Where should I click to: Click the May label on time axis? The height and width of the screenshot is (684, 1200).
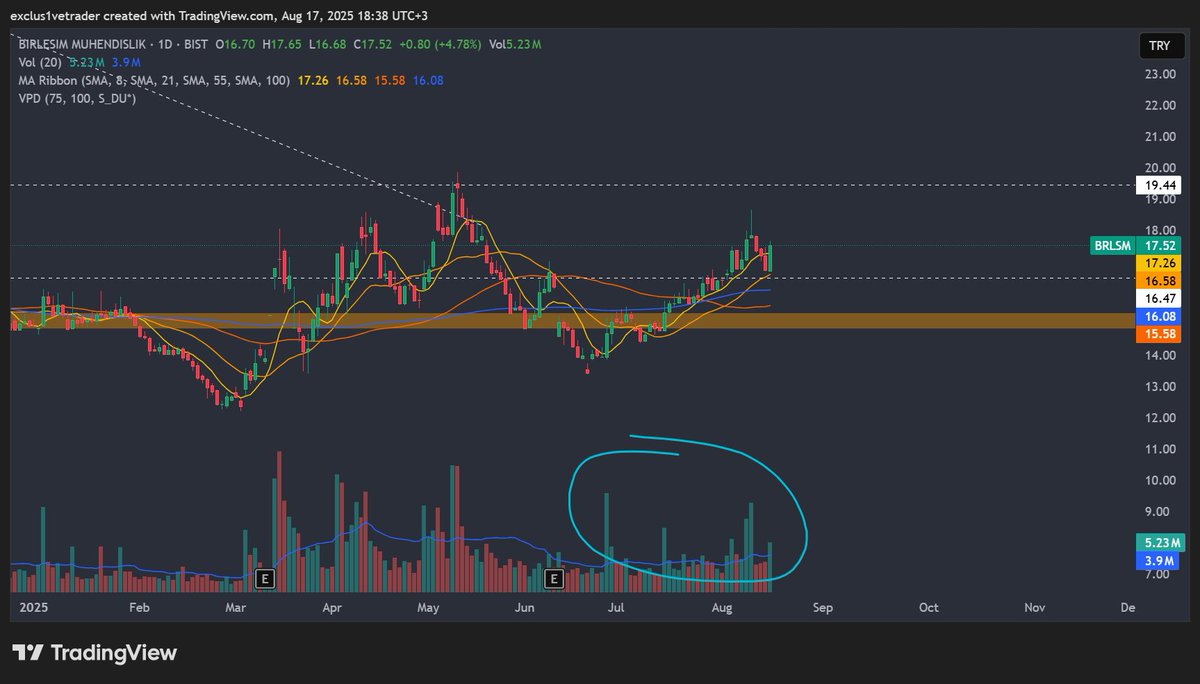pos(429,607)
